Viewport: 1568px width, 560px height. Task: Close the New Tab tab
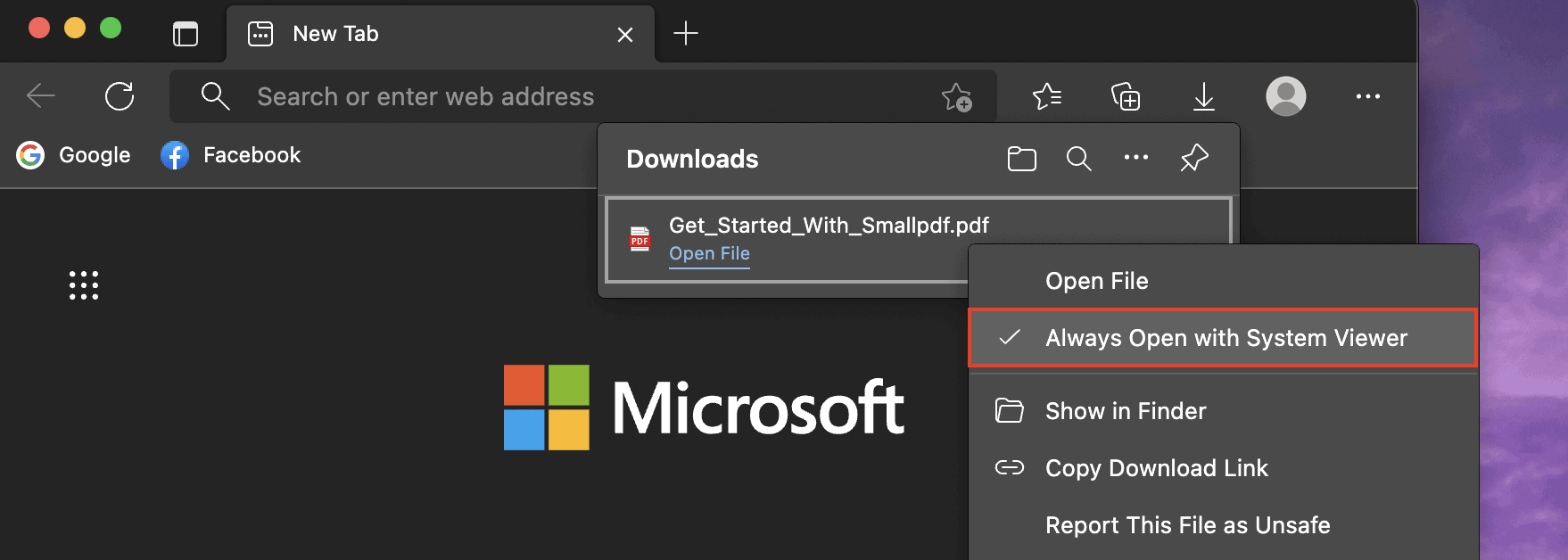[x=625, y=35]
